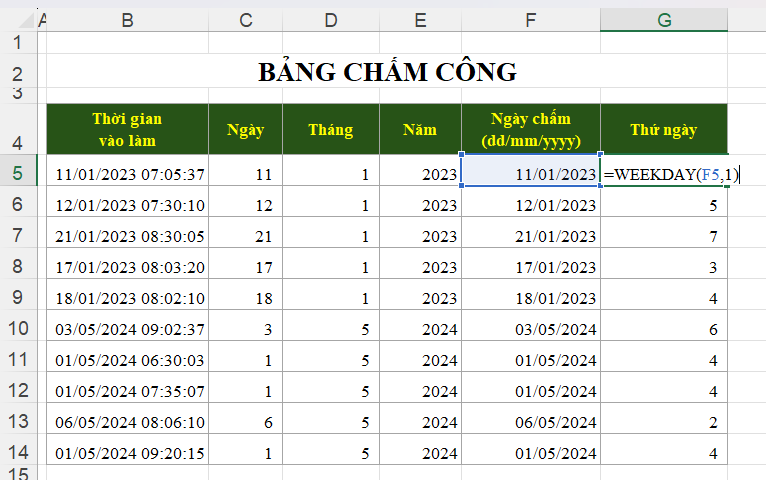This screenshot has height=480, width=766.
Task: Select column G header
Action: pyautogui.click(x=664, y=20)
